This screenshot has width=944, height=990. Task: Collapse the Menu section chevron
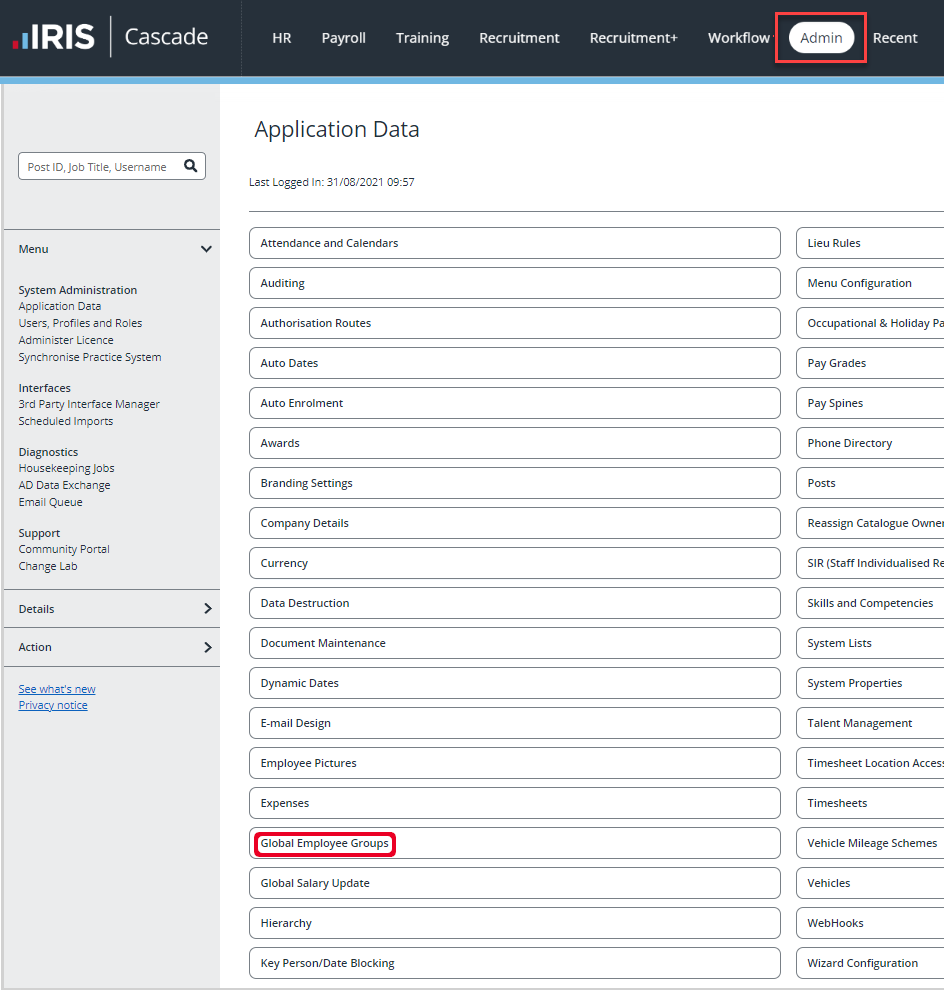pyautogui.click(x=206, y=249)
